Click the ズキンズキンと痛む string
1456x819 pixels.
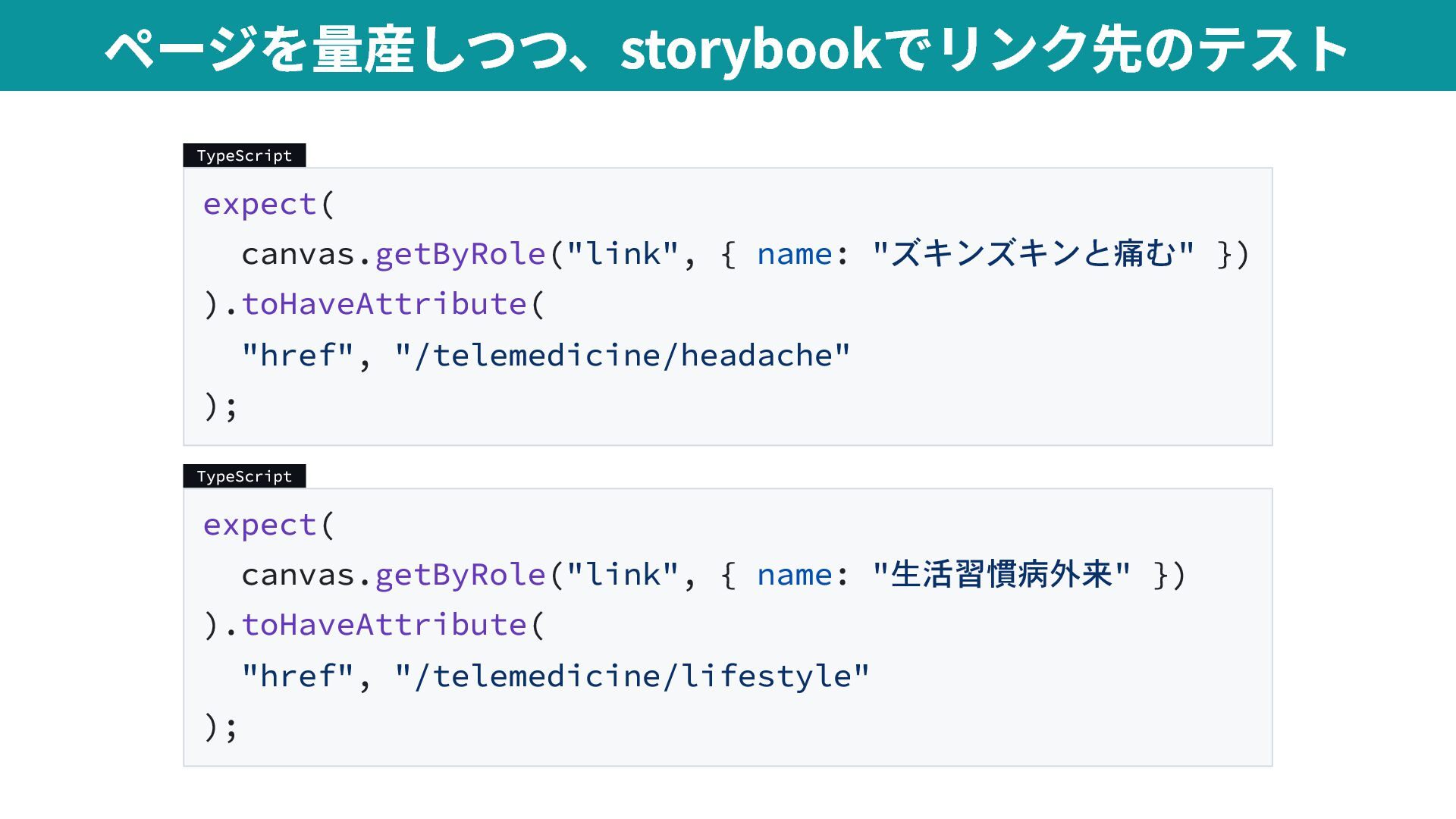(1033, 254)
